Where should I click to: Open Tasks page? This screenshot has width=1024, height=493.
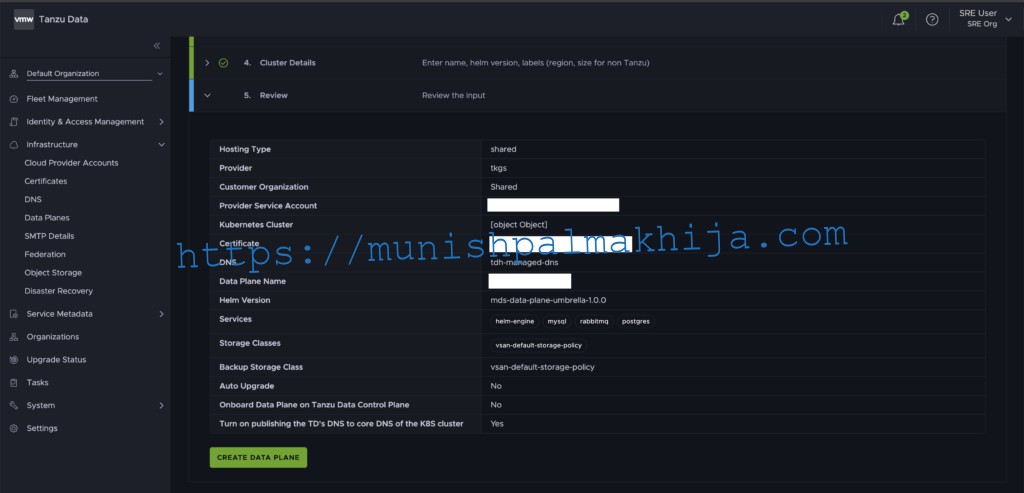point(37,383)
